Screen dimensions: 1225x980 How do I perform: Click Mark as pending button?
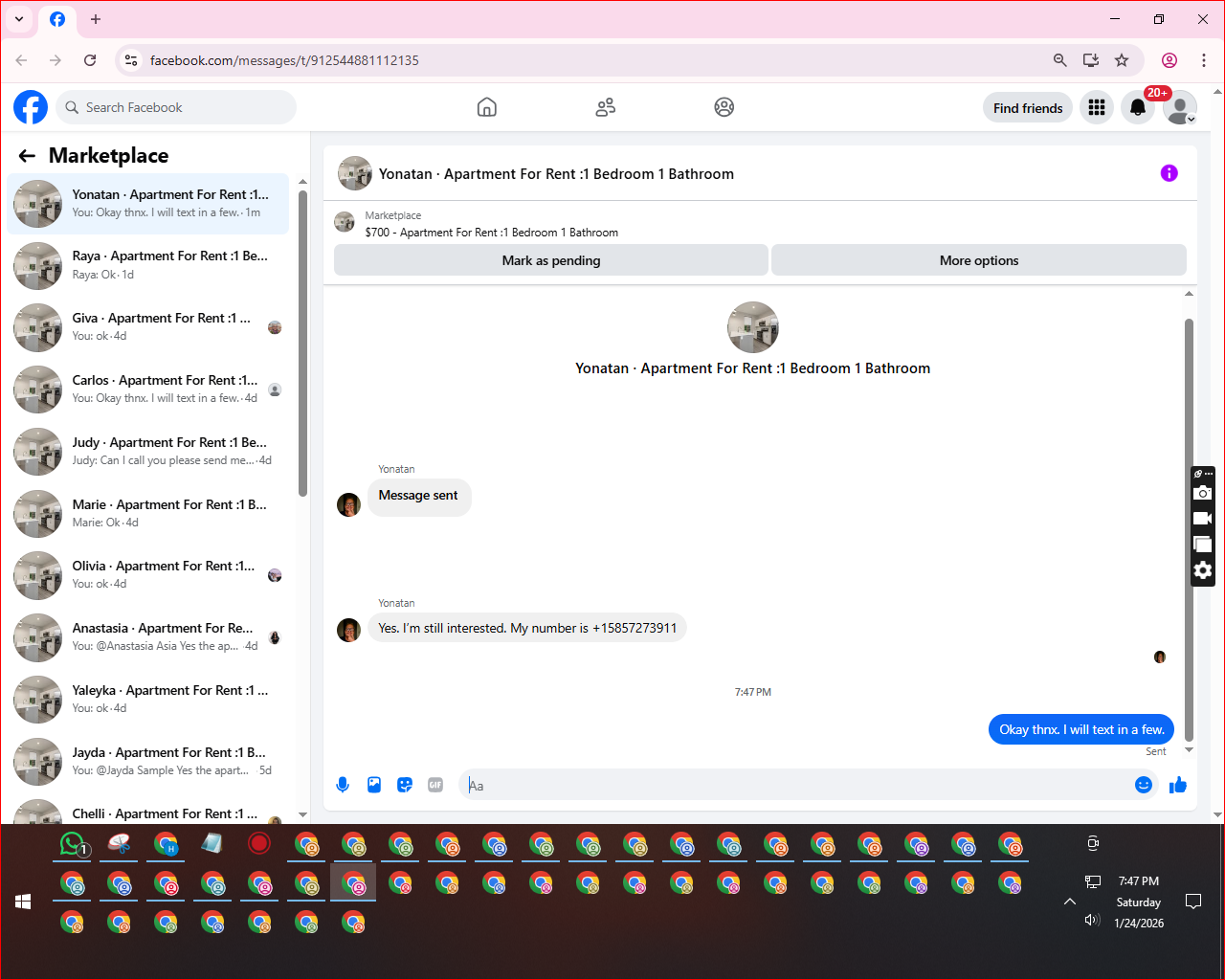[551, 260]
